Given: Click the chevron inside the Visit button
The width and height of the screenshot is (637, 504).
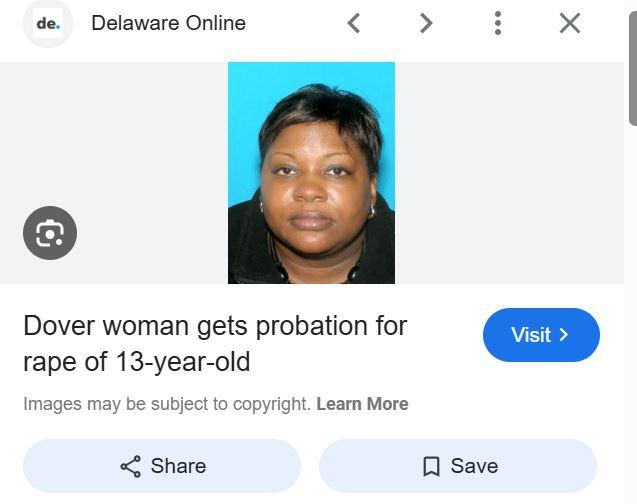Looking at the screenshot, I should (563, 335).
